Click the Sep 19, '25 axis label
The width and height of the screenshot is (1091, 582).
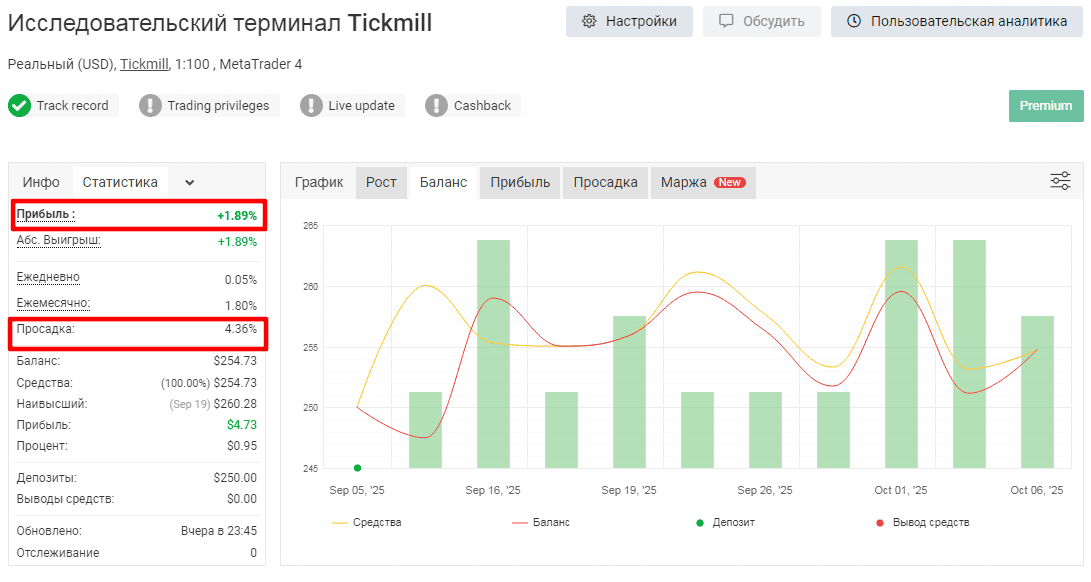tap(629, 490)
